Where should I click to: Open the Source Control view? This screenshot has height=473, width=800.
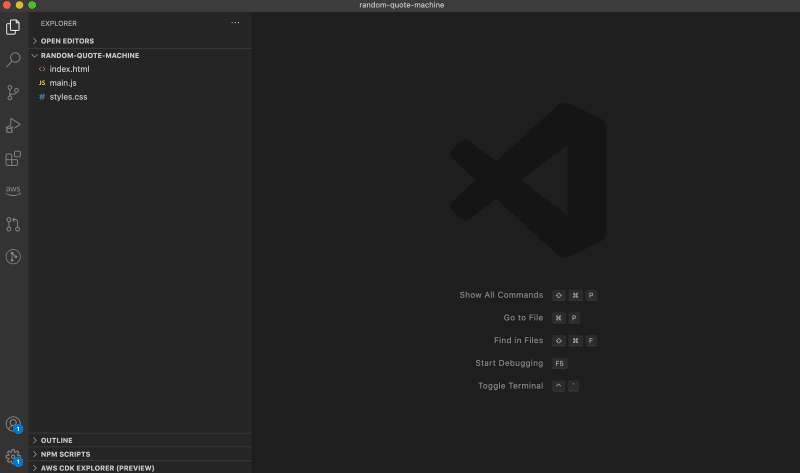click(x=13, y=92)
